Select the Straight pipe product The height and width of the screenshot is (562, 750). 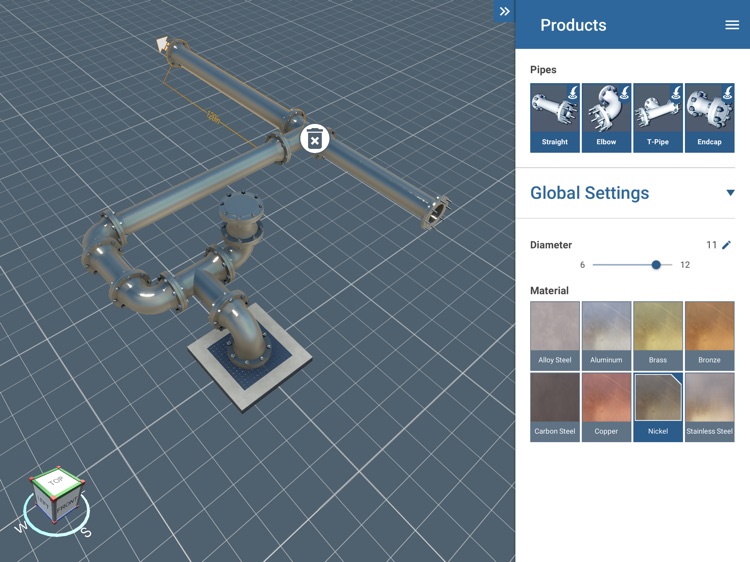[555, 118]
